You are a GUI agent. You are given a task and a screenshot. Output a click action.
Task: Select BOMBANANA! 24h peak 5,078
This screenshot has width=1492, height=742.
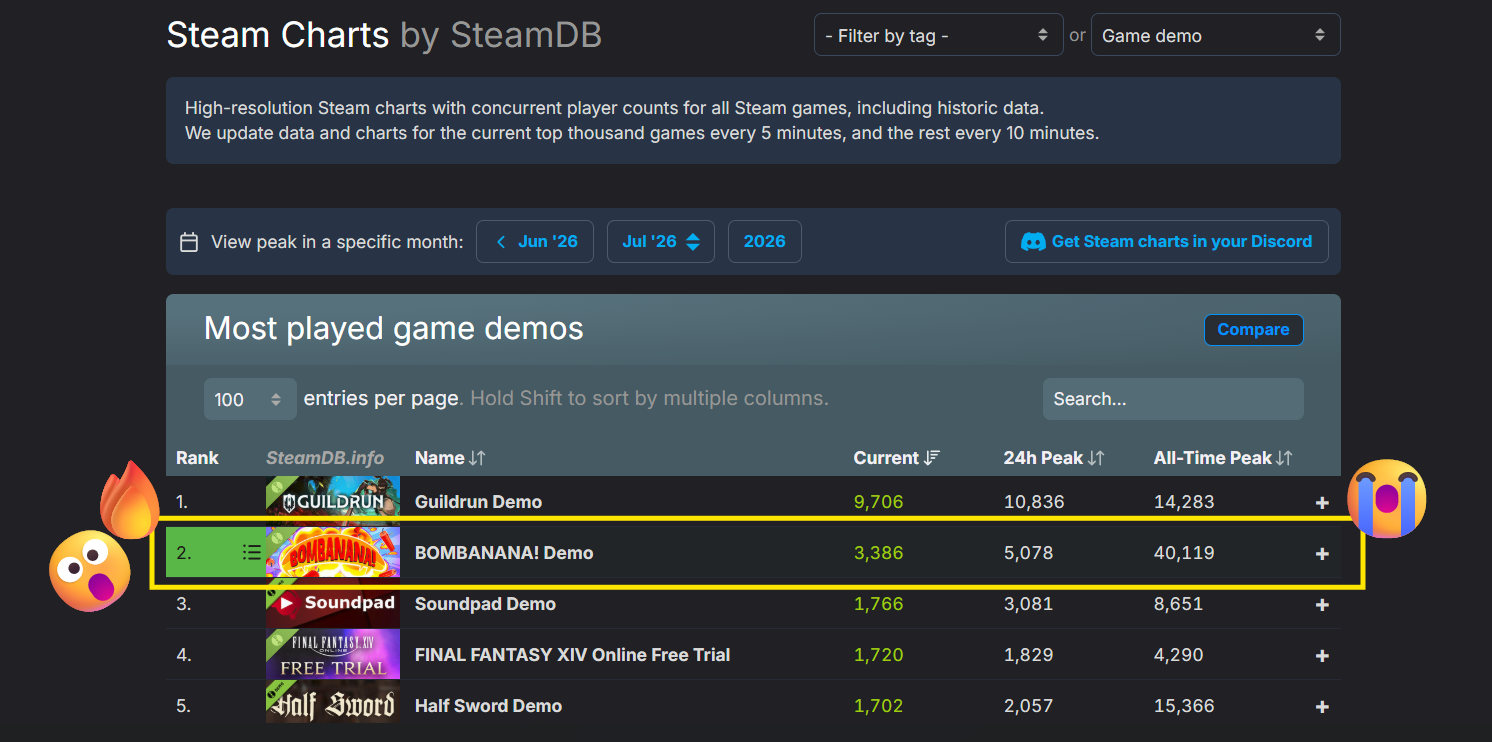(x=1028, y=553)
